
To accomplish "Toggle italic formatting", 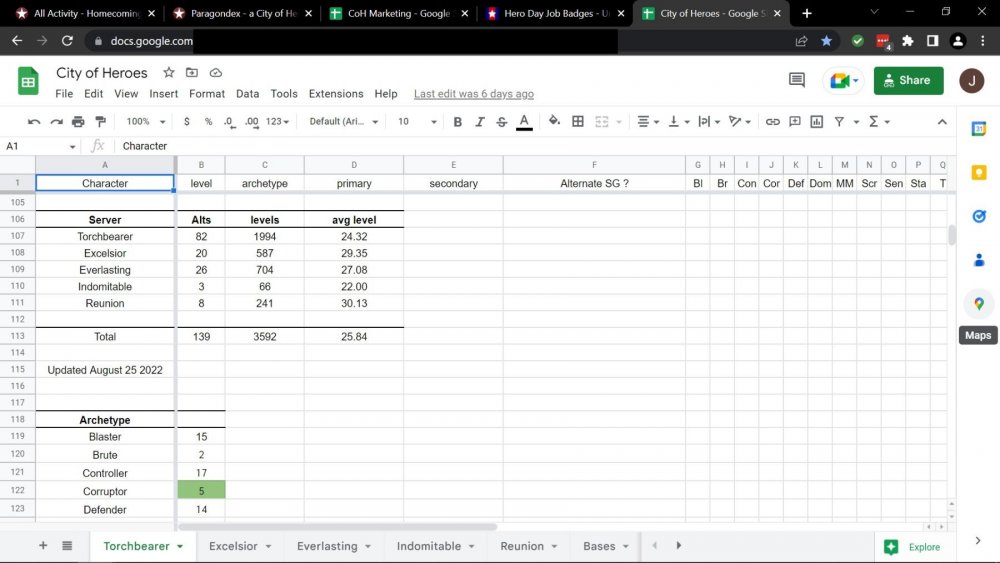I will pos(479,121).
